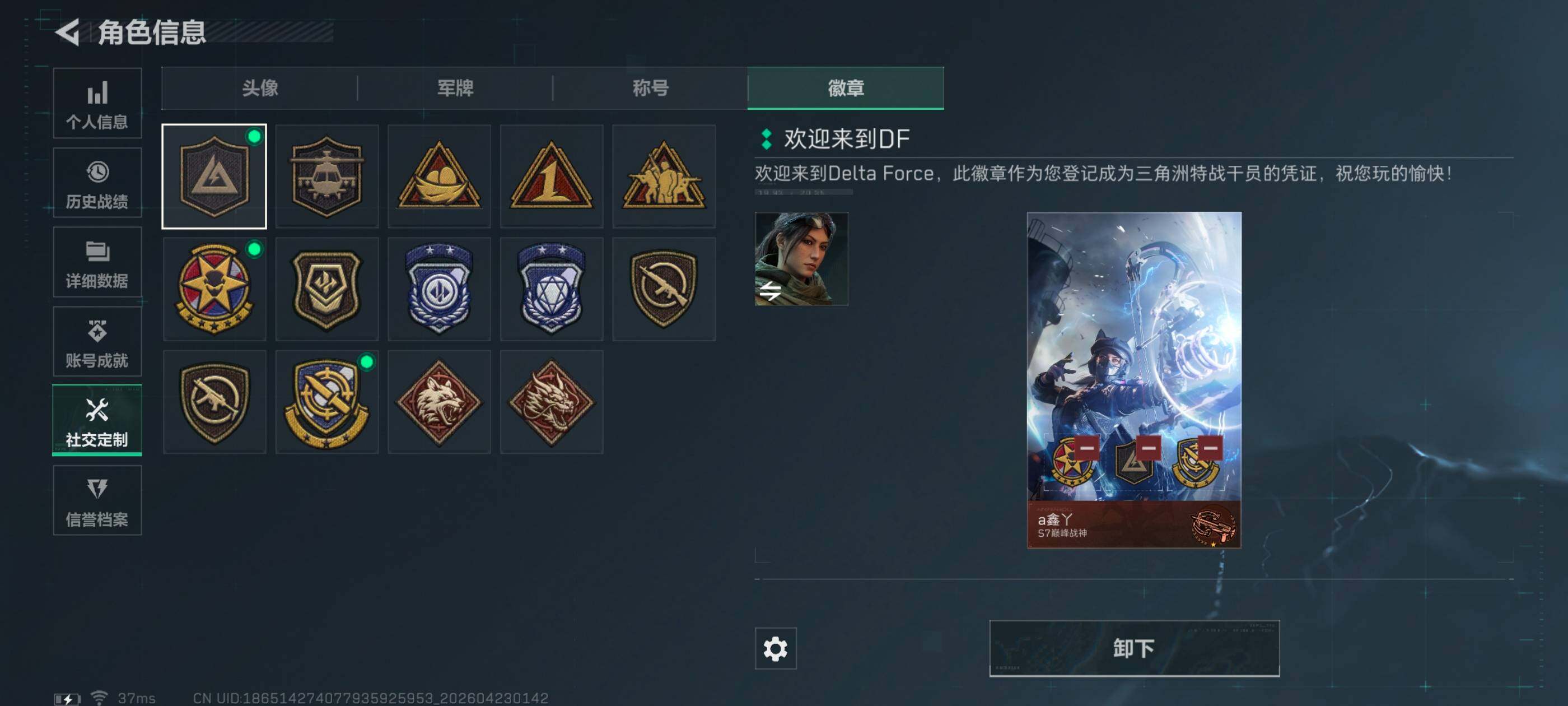Choose the red triangle number 1 badge
This screenshot has height=706, width=1568.
552,176
